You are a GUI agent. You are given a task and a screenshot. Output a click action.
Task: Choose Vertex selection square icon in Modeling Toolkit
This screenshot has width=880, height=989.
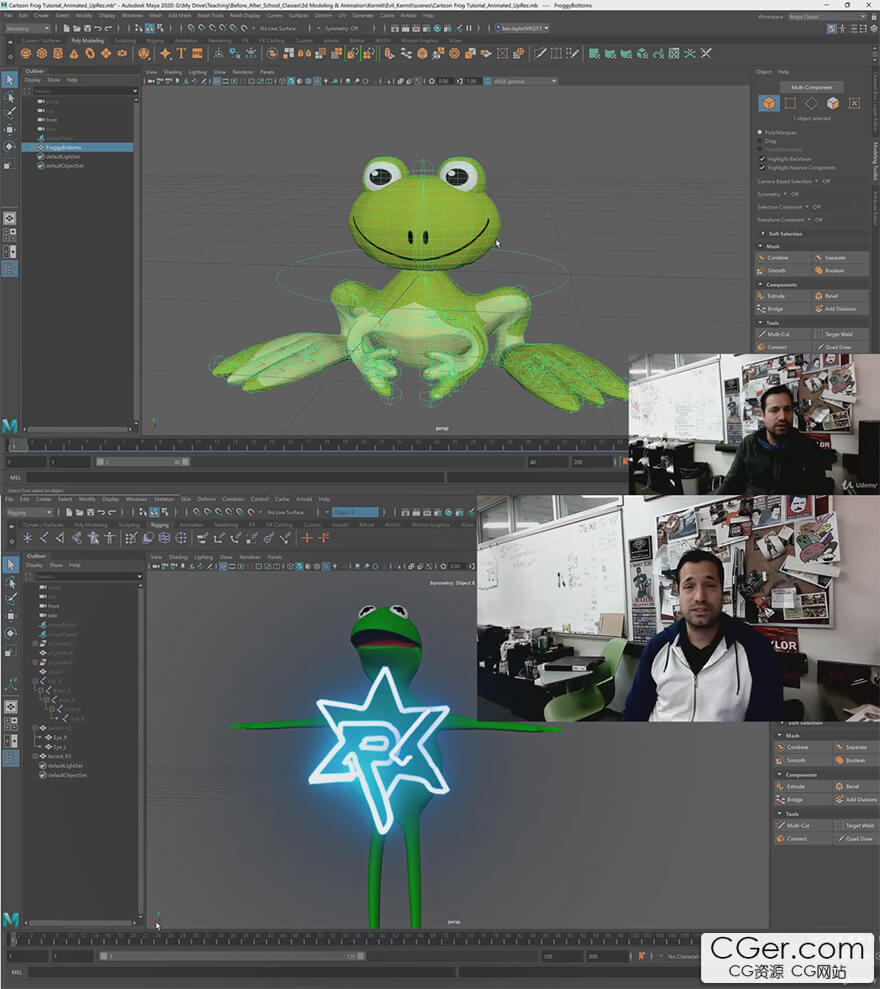[790, 103]
